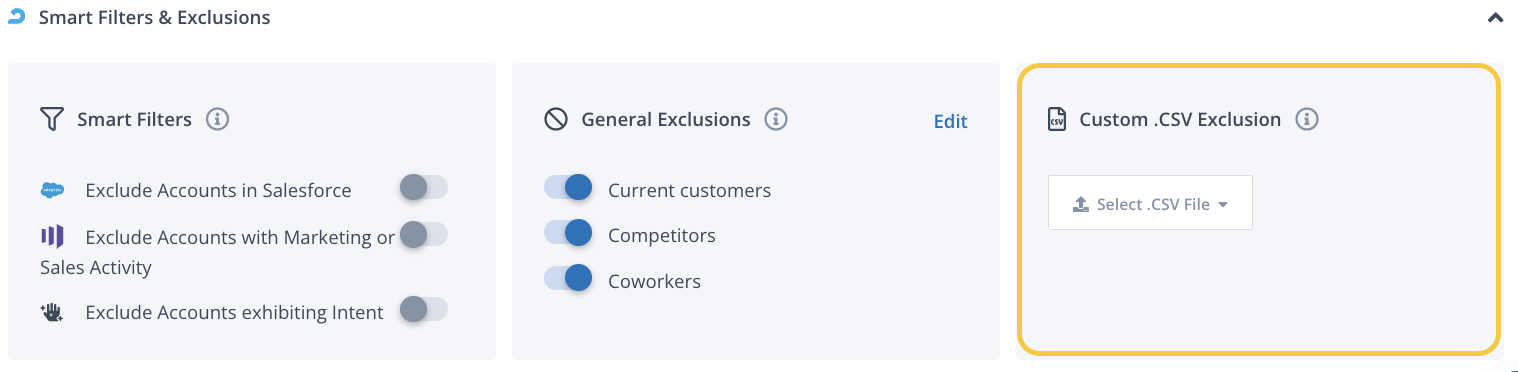Screen dimensions: 1518x372
Task: Switch off the Coworkers exclusion toggle
Action: (x=568, y=278)
